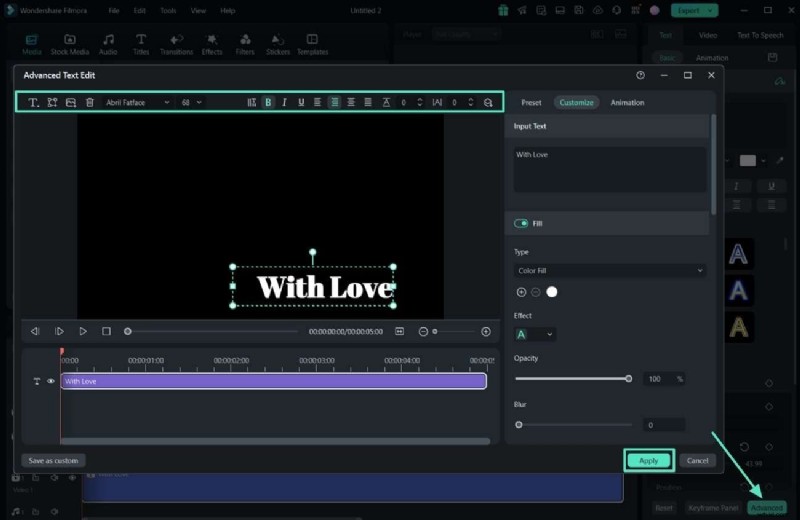Image resolution: width=800 pixels, height=520 pixels.
Task: Toggle bold formatting on text
Action: pos(268,102)
